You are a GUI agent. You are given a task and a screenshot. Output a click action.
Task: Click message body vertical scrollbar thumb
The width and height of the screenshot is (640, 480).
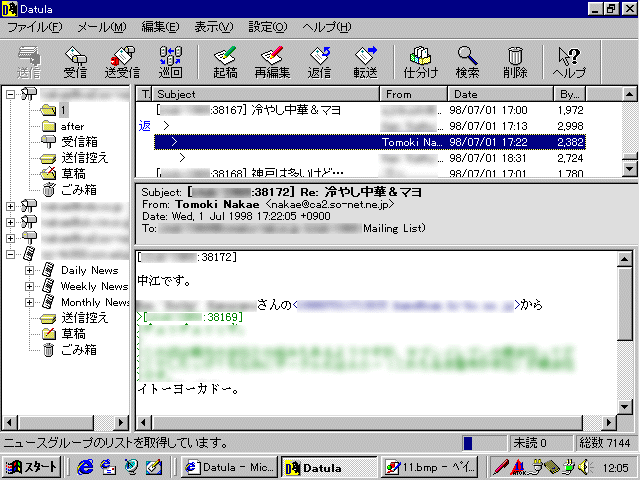coord(625,304)
